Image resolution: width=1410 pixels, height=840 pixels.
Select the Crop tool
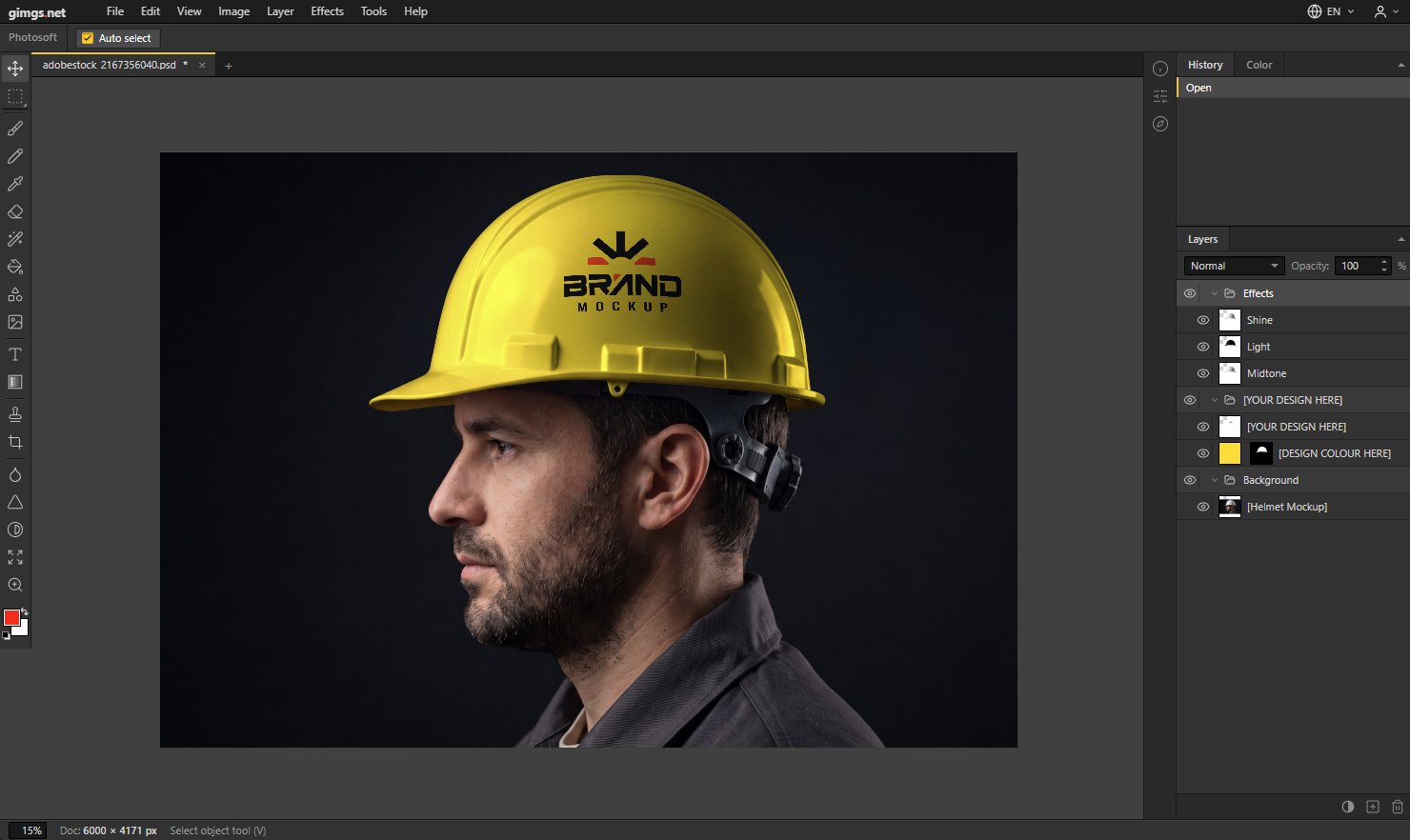(x=15, y=442)
